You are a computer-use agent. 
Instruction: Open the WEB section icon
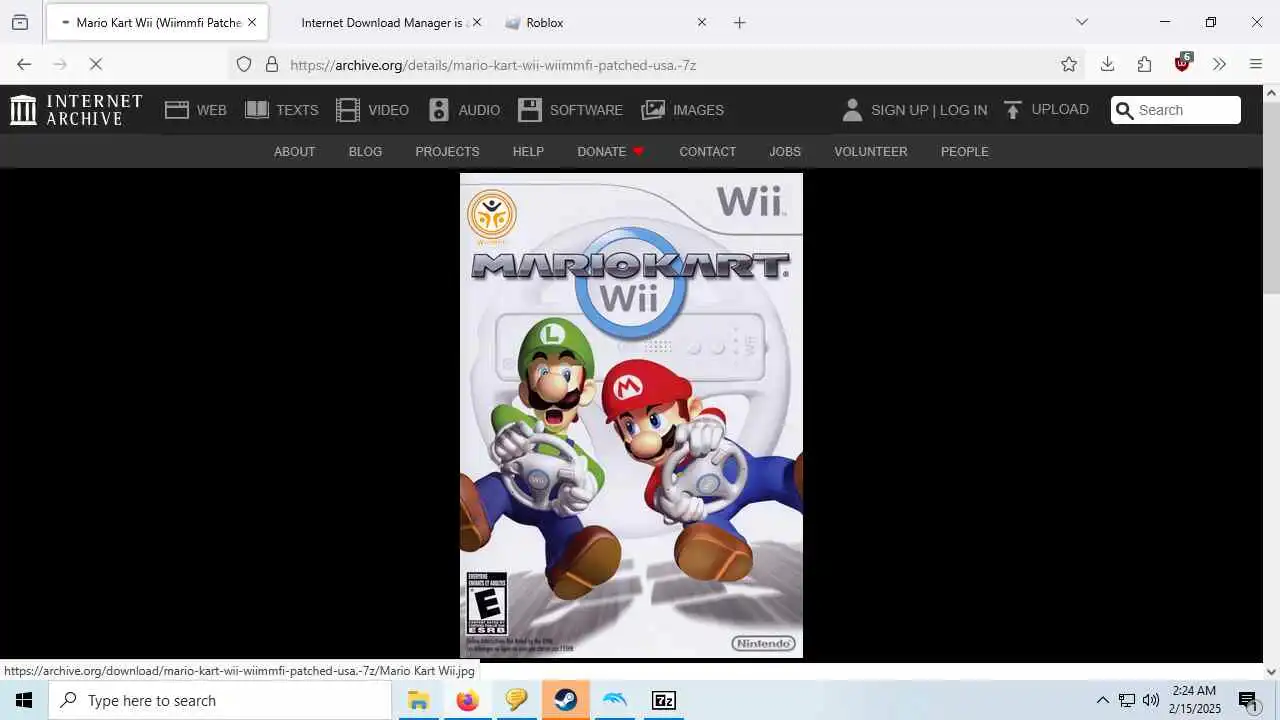click(x=177, y=110)
